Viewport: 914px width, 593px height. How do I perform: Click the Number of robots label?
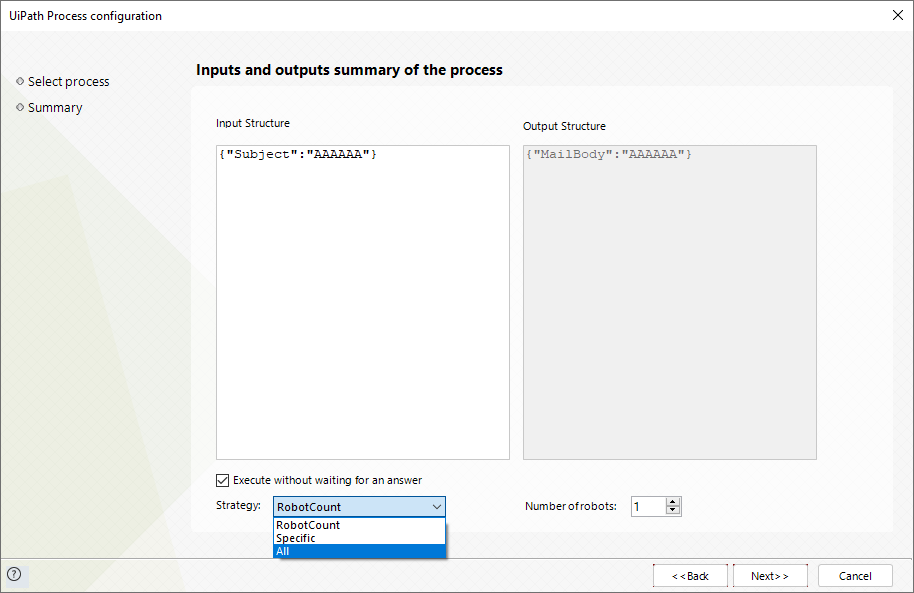(x=571, y=506)
